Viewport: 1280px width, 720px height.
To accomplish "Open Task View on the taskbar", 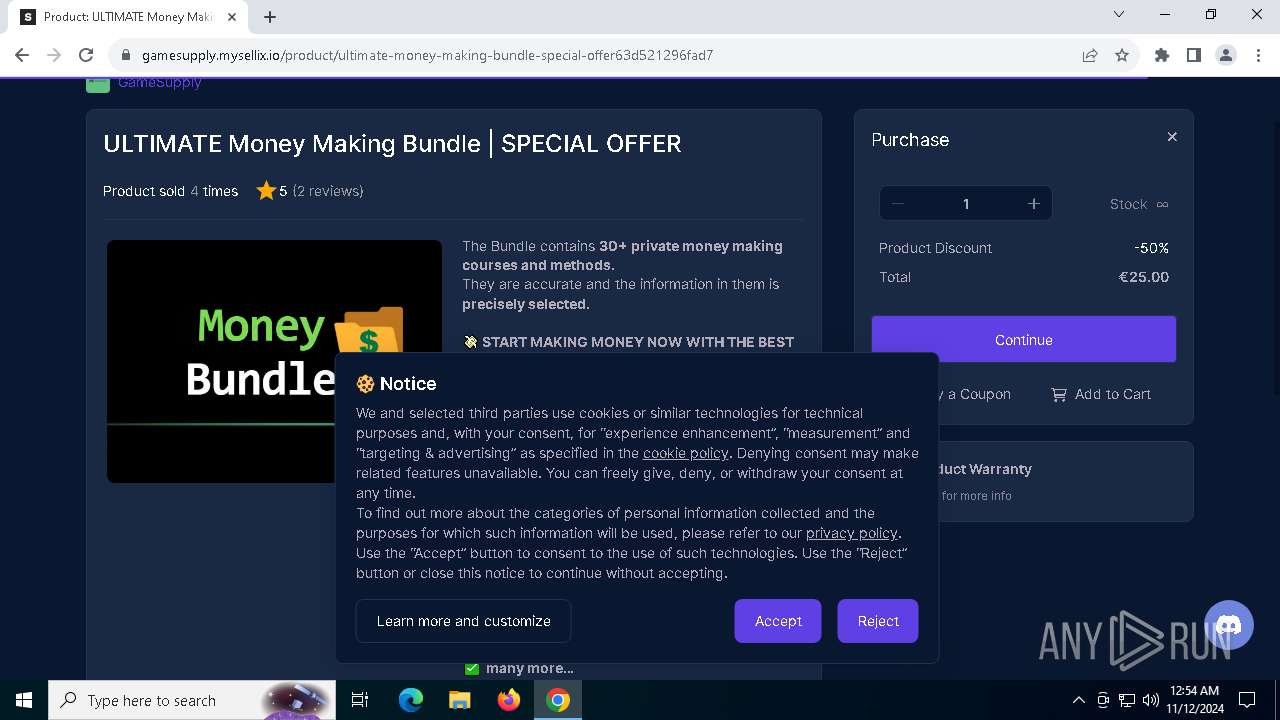I will point(360,700).
